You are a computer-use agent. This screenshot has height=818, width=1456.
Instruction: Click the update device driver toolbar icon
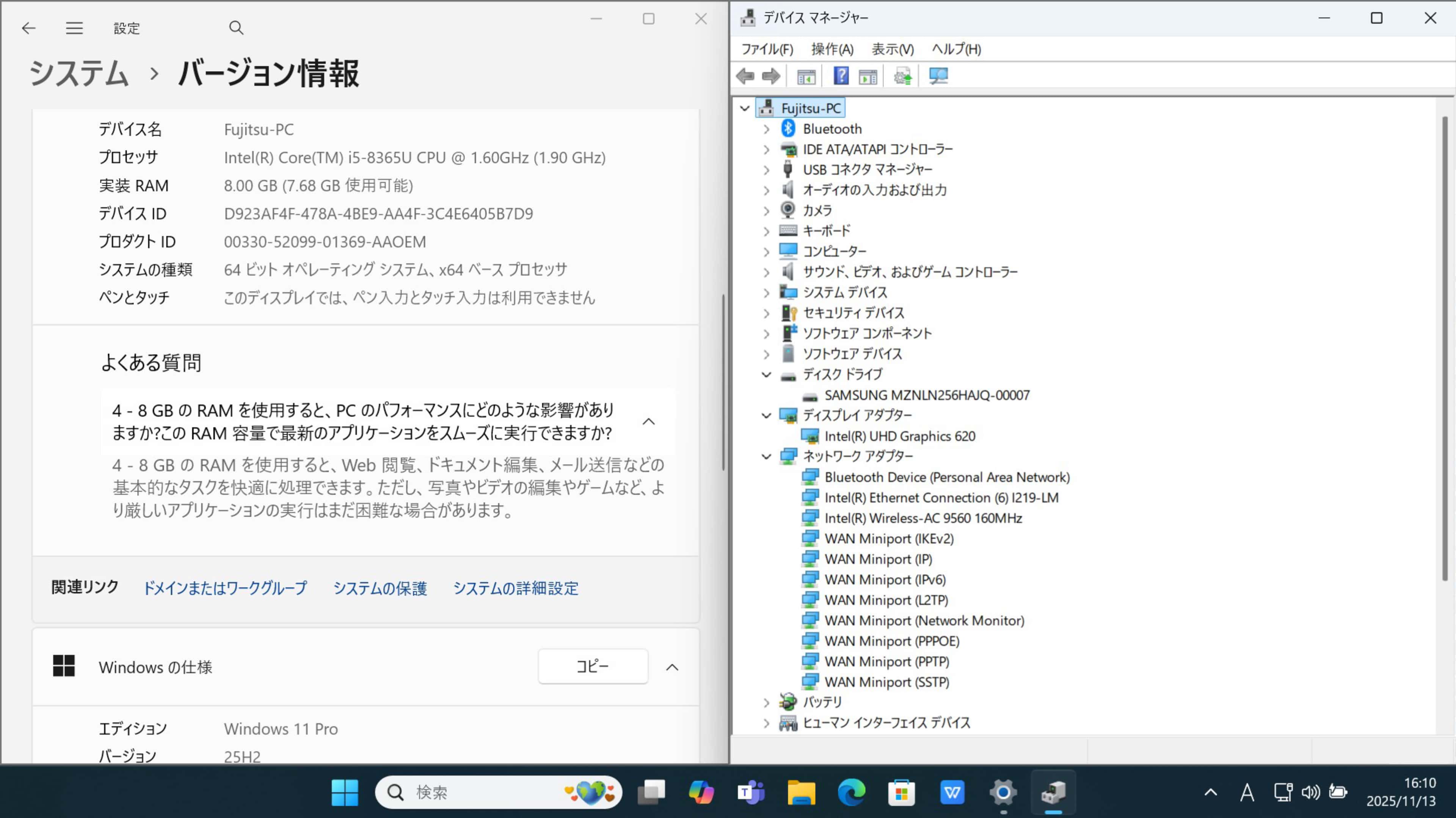903,76
